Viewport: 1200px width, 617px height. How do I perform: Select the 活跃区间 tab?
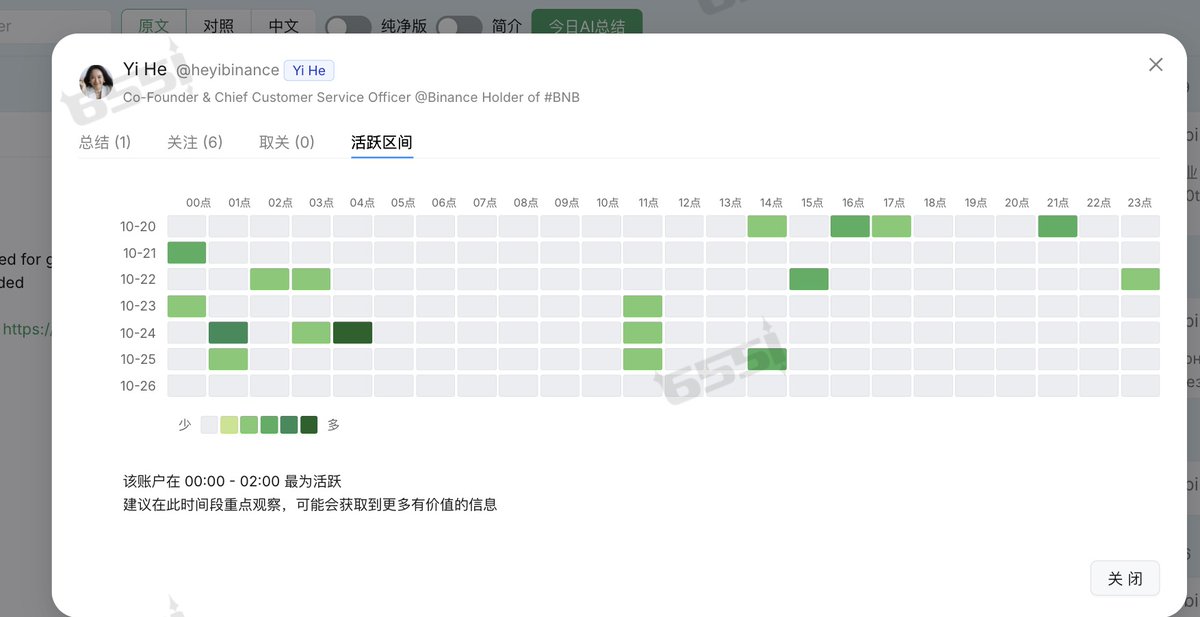coord(382,142)
